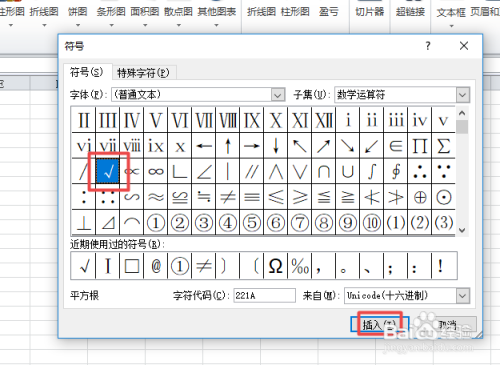Choose the union symbol
The image size is (500, 365).
click(x=348, y=171)
